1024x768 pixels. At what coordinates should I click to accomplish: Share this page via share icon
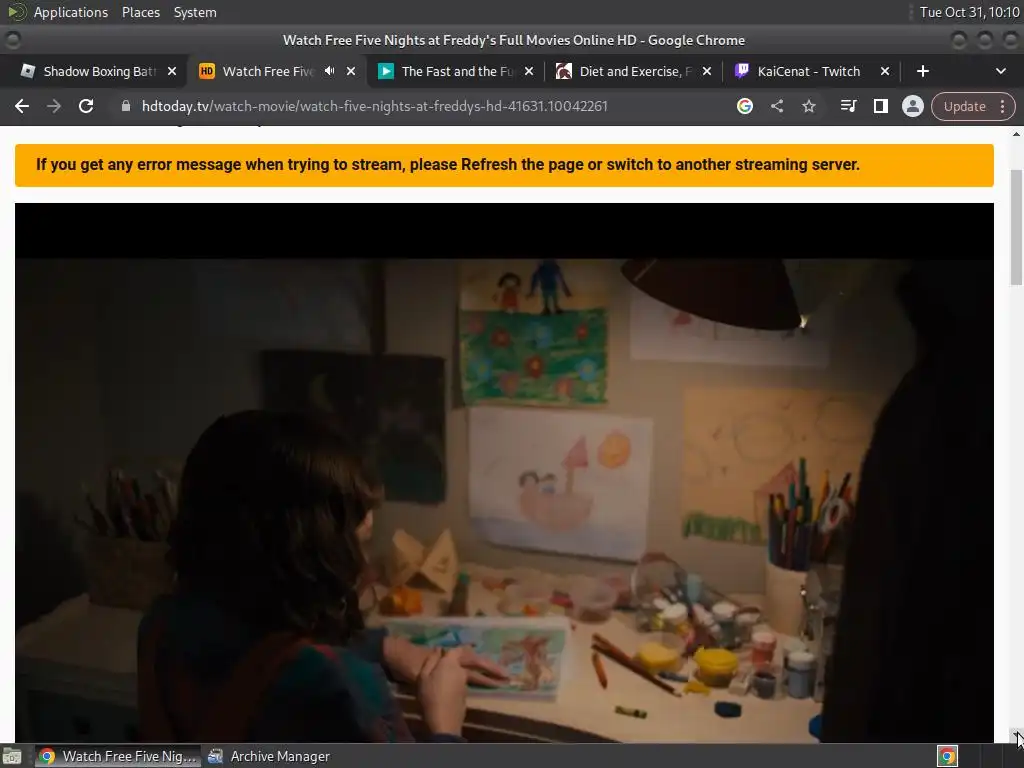[x=776, y=106]
